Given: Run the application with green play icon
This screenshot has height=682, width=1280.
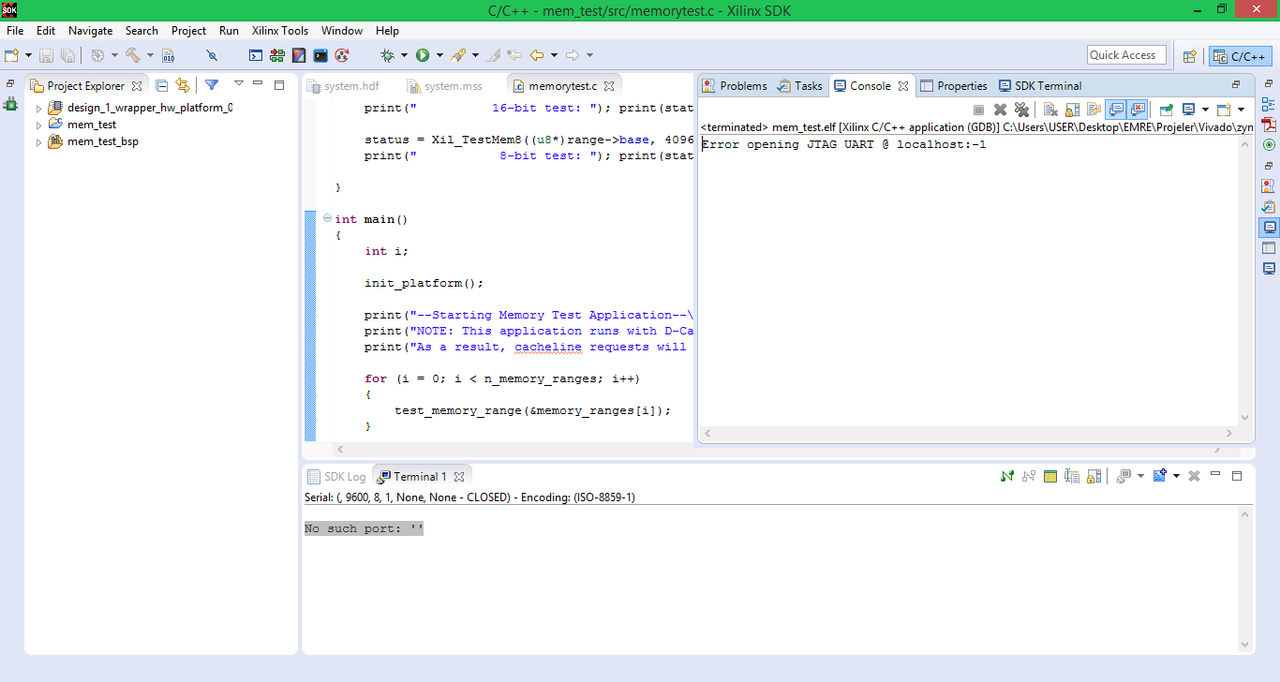Looking at the screenshot, I should click(x=422, y=55).
